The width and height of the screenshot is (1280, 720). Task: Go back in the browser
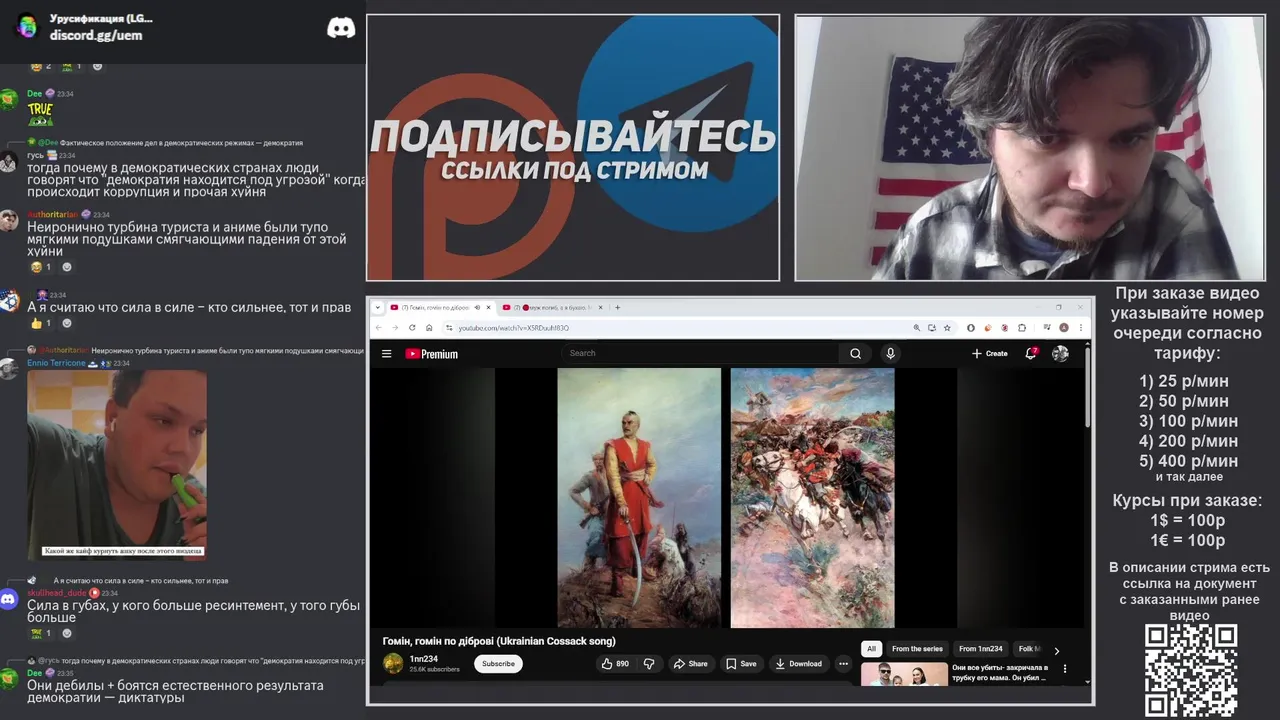pyautogui.click(x=378, y=327)
